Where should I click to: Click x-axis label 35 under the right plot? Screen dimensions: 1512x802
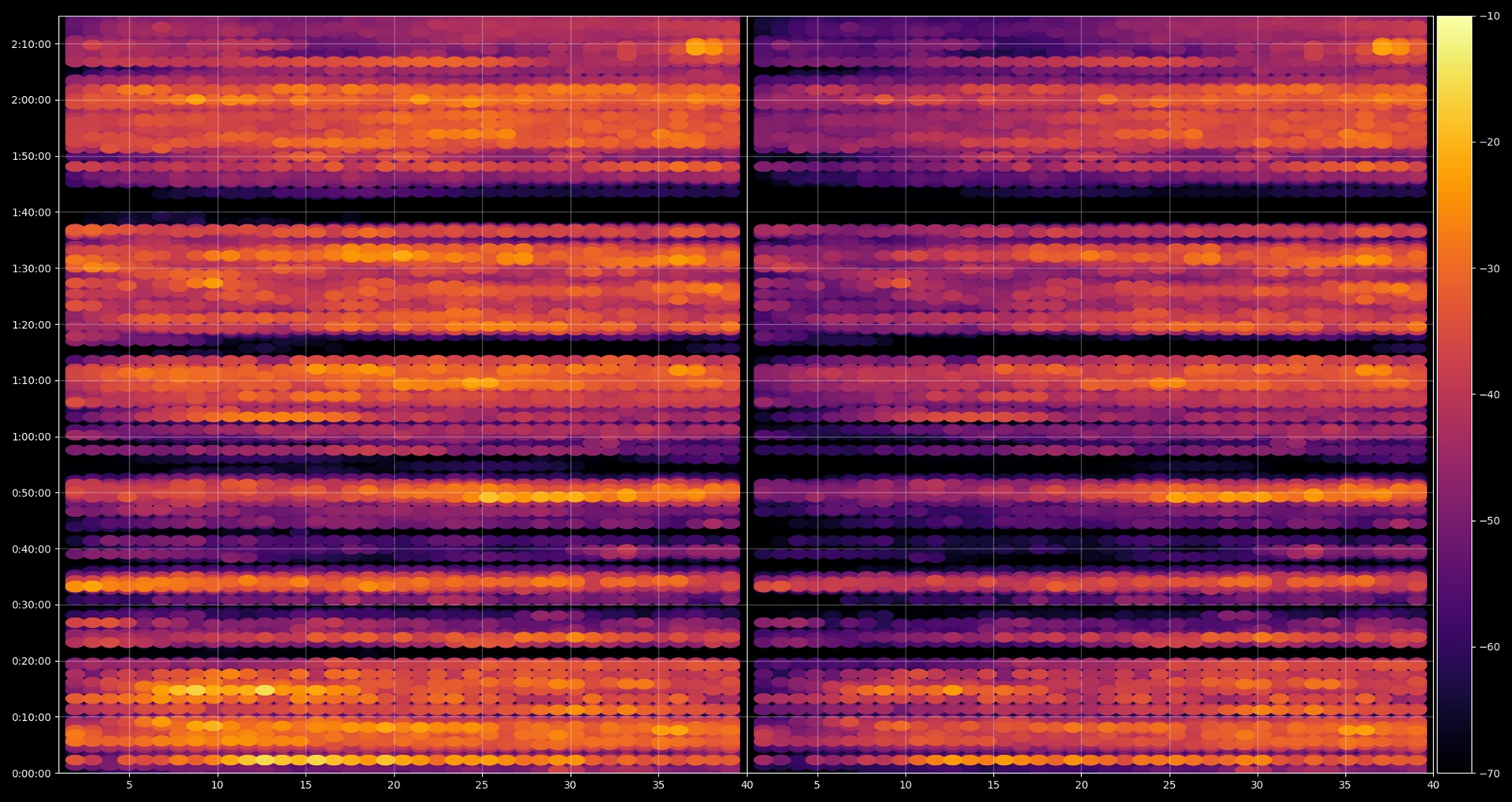point(1345,785)
